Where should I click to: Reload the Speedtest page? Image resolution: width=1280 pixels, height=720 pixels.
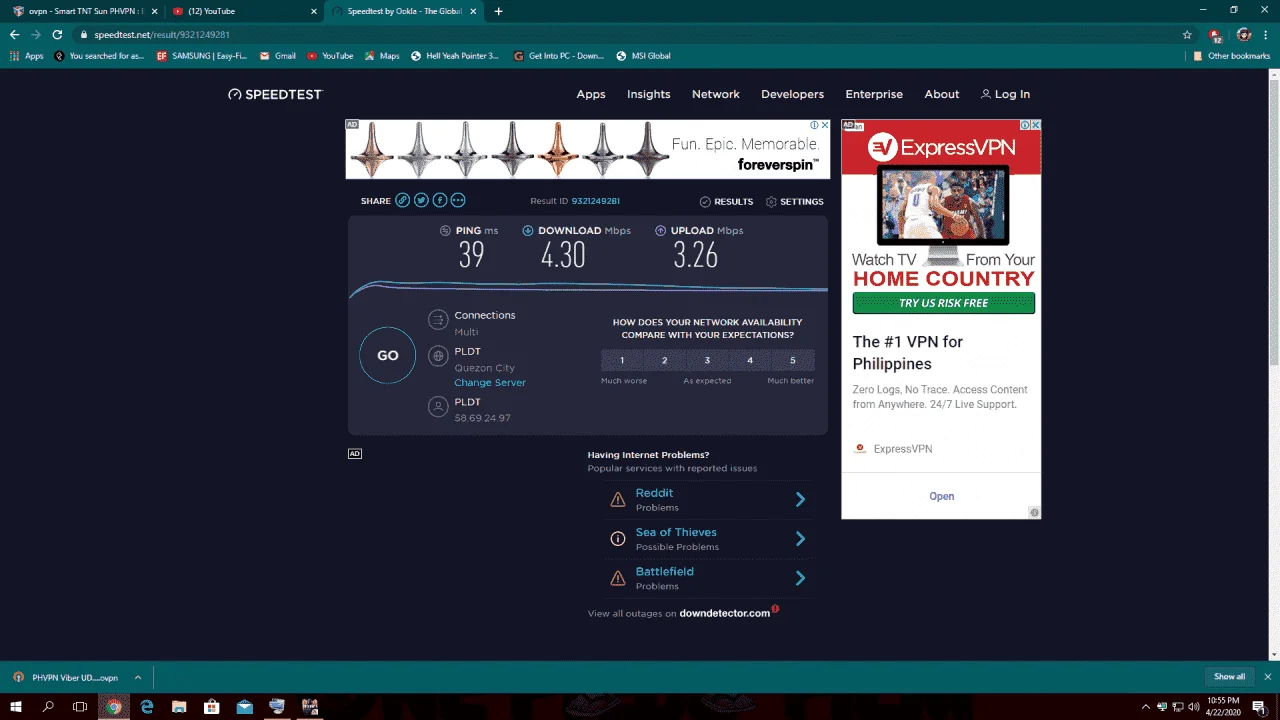point(57,34)
